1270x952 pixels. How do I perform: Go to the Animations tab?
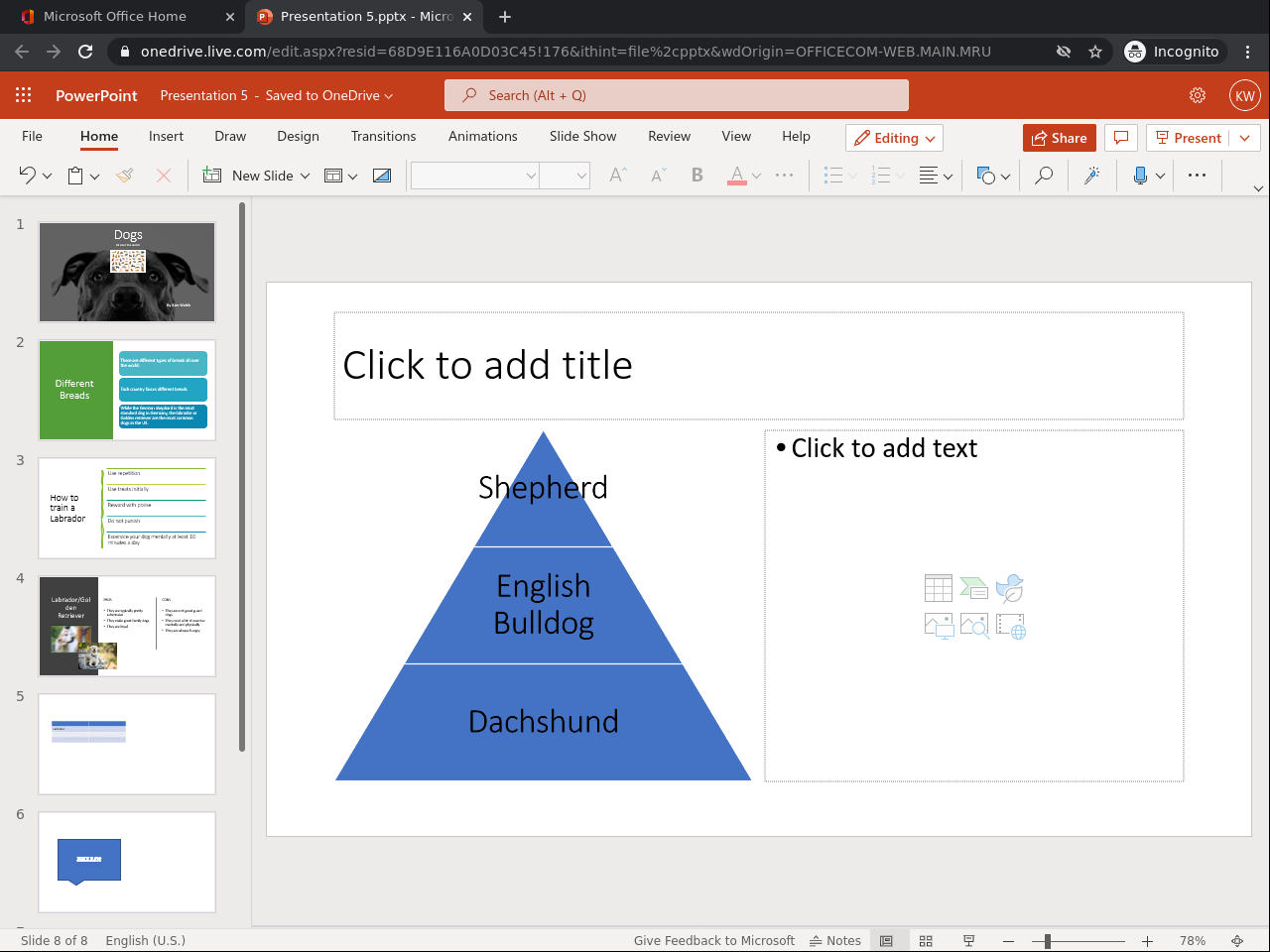pos(483,137)
